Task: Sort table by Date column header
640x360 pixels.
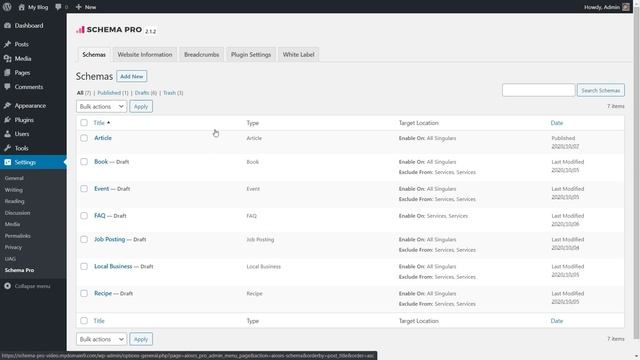Action: click(x=557, y=122)
